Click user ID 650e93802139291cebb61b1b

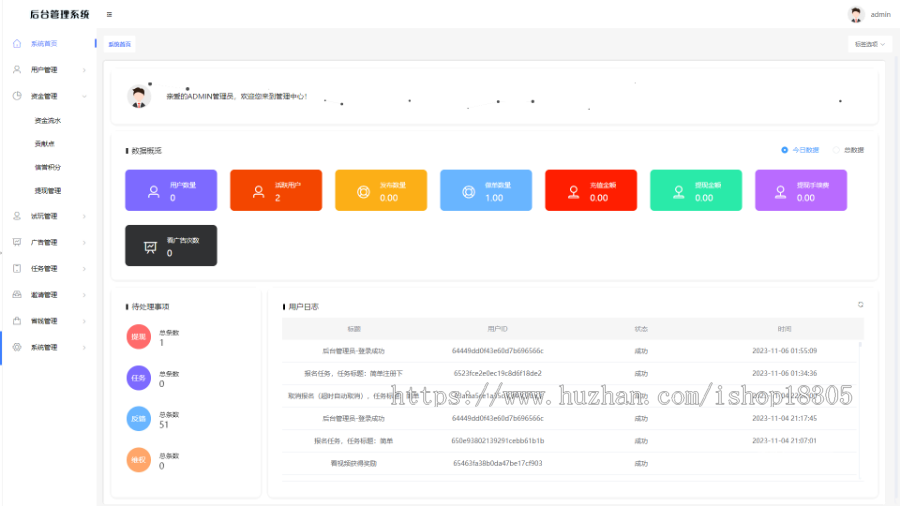click(x=497, y=441)
